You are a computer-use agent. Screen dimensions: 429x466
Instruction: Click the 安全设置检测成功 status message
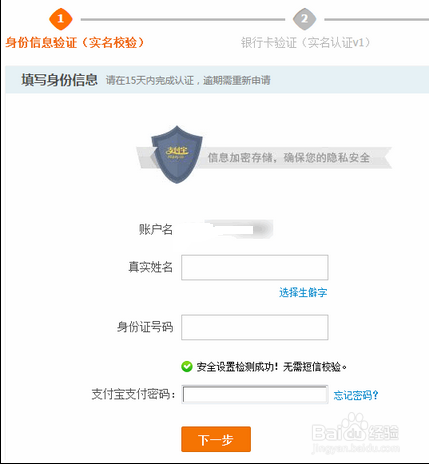[x=272, y=367]
